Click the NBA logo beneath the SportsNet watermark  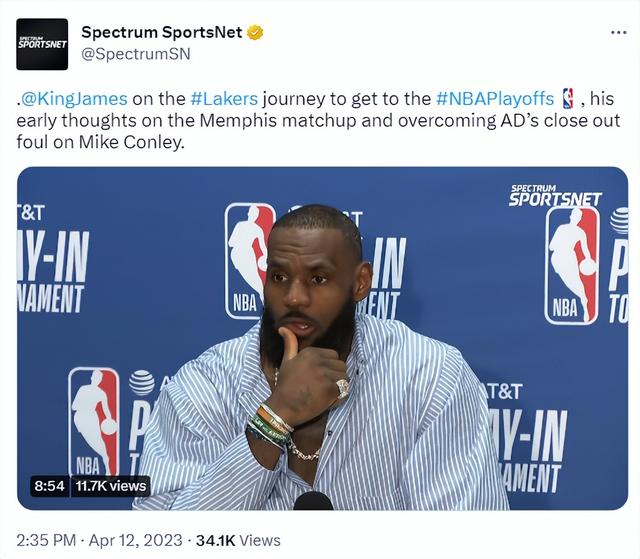(x=571, y=264)
